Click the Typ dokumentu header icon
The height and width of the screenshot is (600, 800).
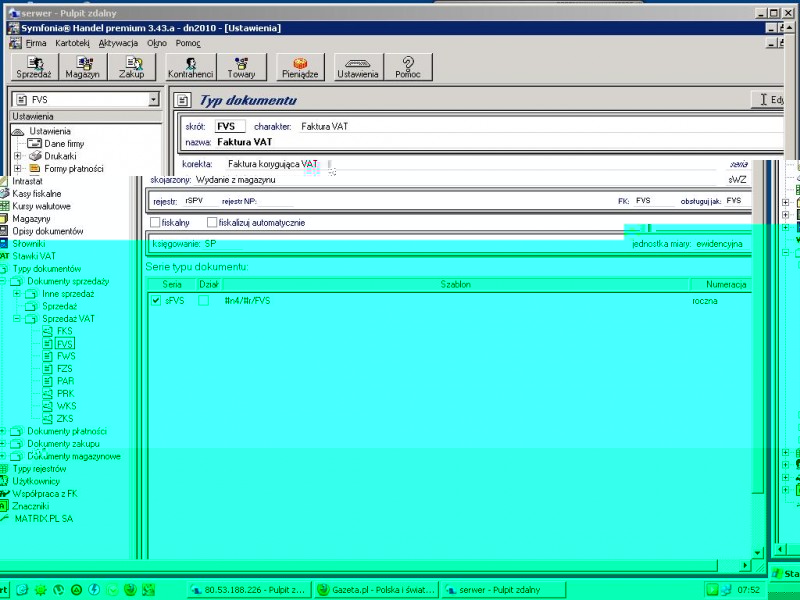[x=183, y=100]
